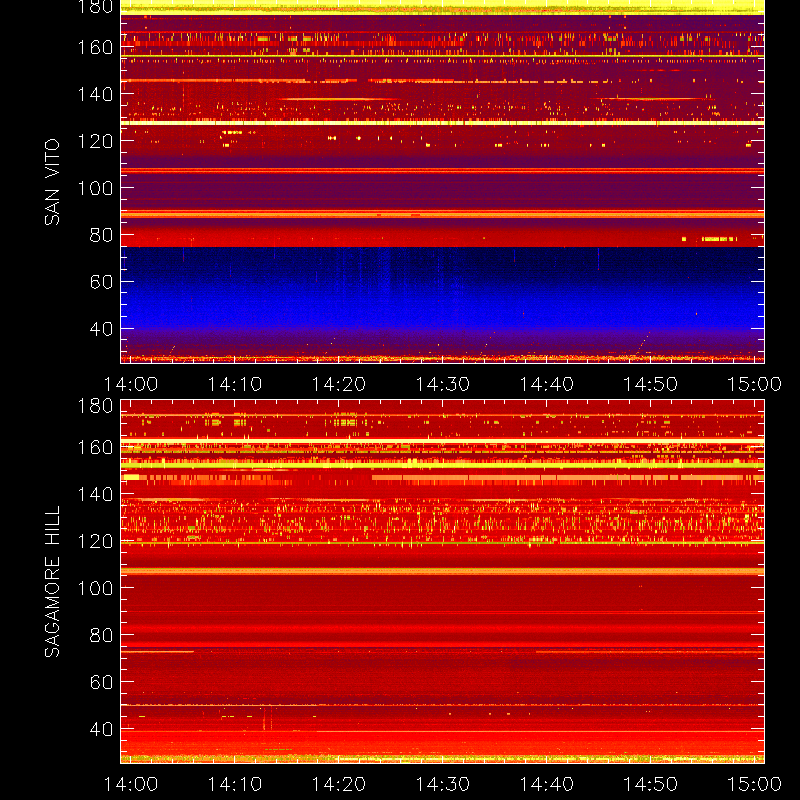This screenshot has width=800, height=800.
Task: Click 14:40 time label under San Vito plot
Action: [x=546, y=384]
